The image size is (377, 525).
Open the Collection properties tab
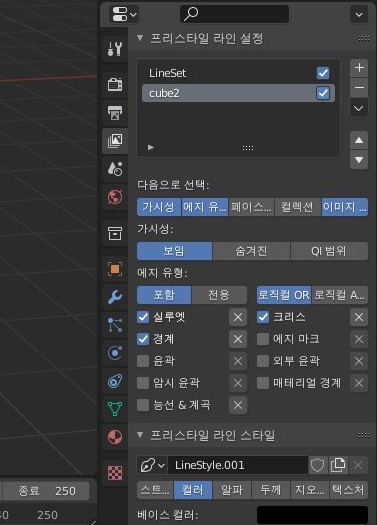tap(115, 233)
